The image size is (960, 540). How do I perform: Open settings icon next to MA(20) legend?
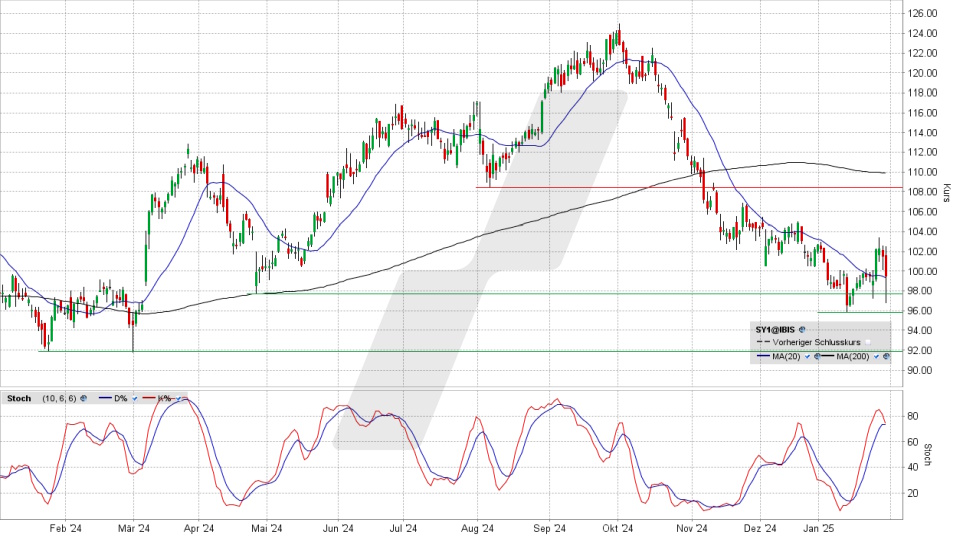818,356
